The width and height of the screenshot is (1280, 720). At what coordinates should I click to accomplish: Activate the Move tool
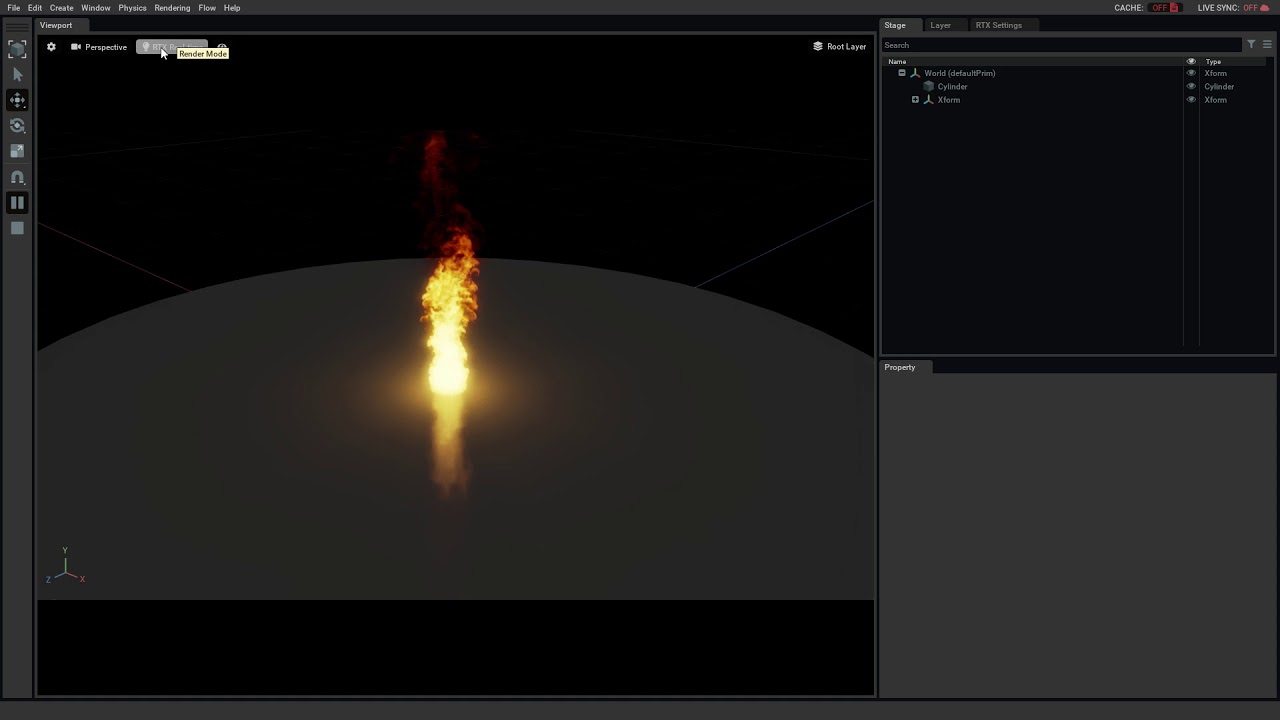coord(17,100)
